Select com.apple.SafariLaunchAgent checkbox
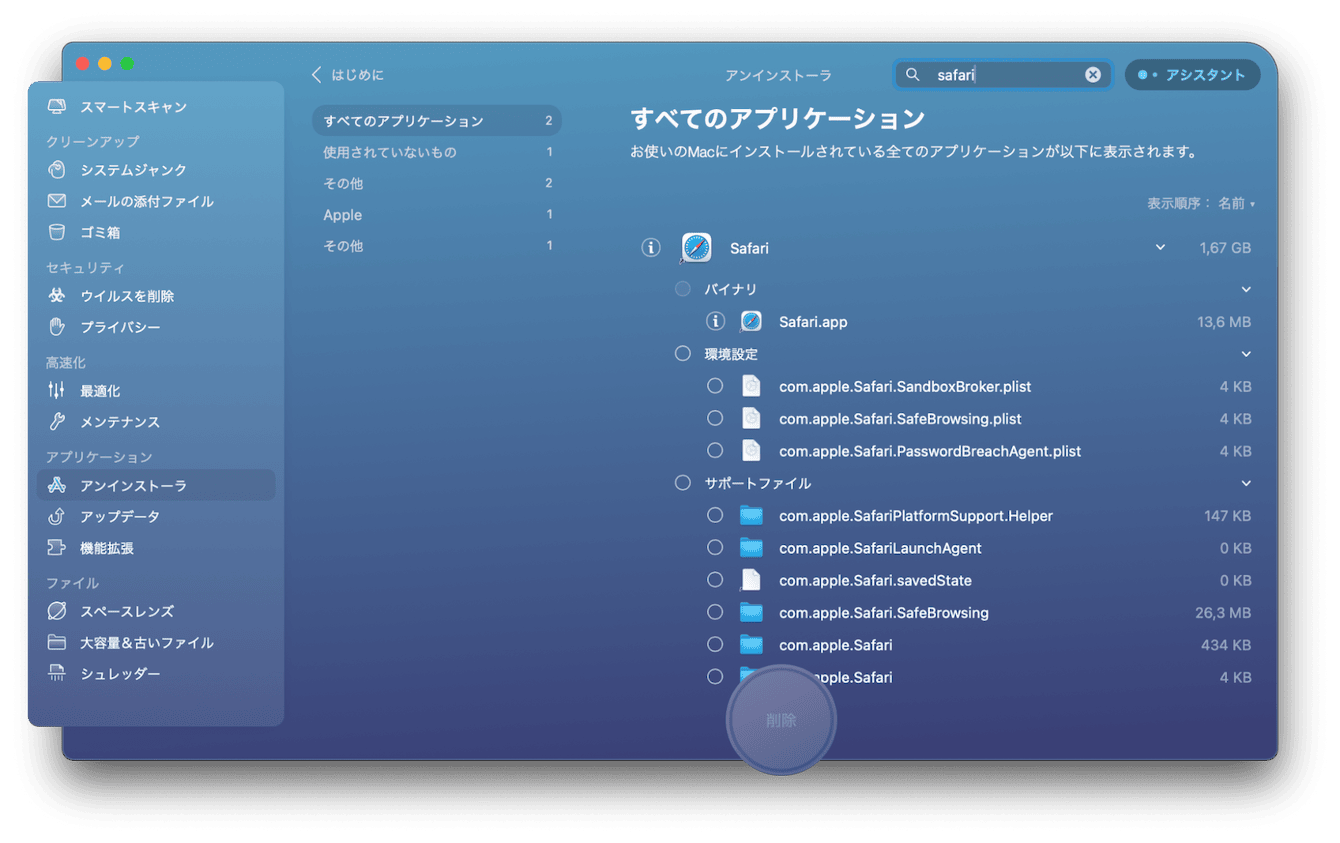The image size is (1340, 843). coord(715,548)
